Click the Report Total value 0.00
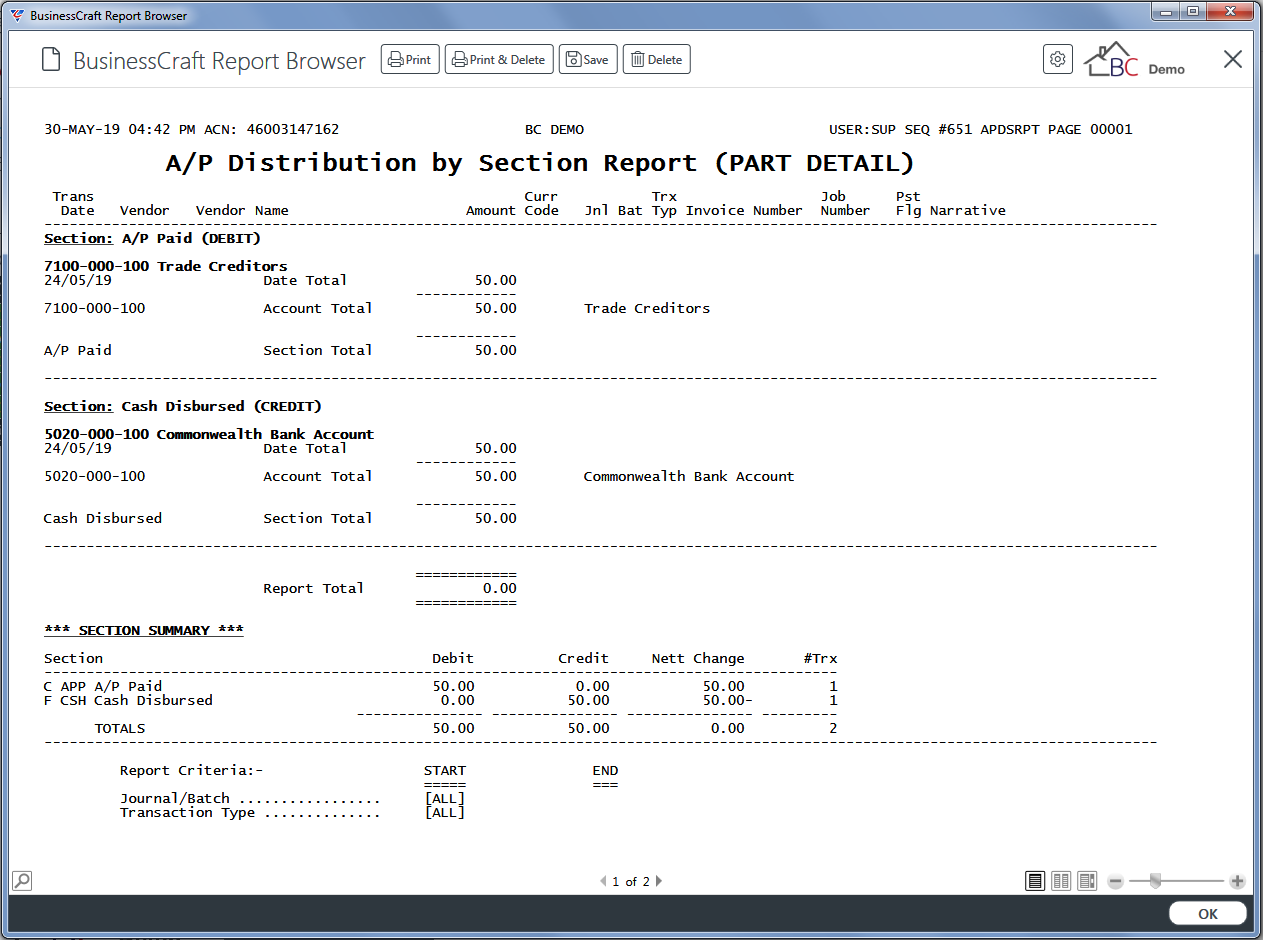Screen dimensions: 1263x940 500,588
